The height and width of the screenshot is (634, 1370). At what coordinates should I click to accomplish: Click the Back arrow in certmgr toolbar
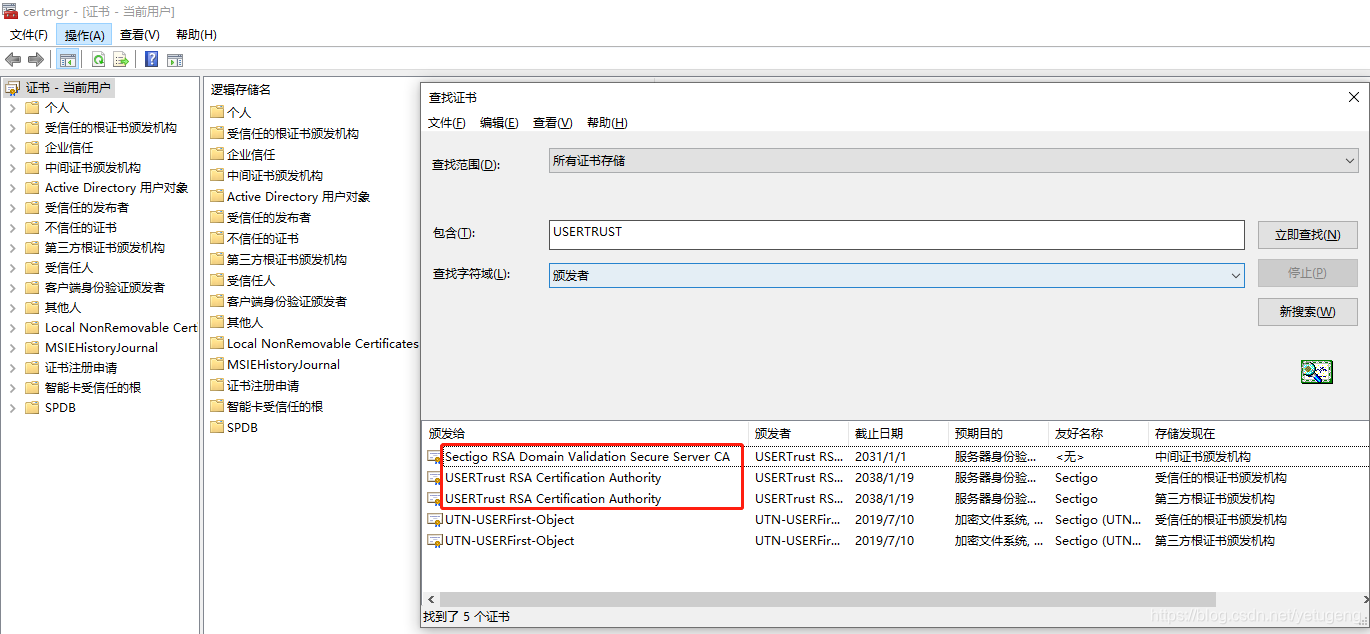click(x=13, y=59)
